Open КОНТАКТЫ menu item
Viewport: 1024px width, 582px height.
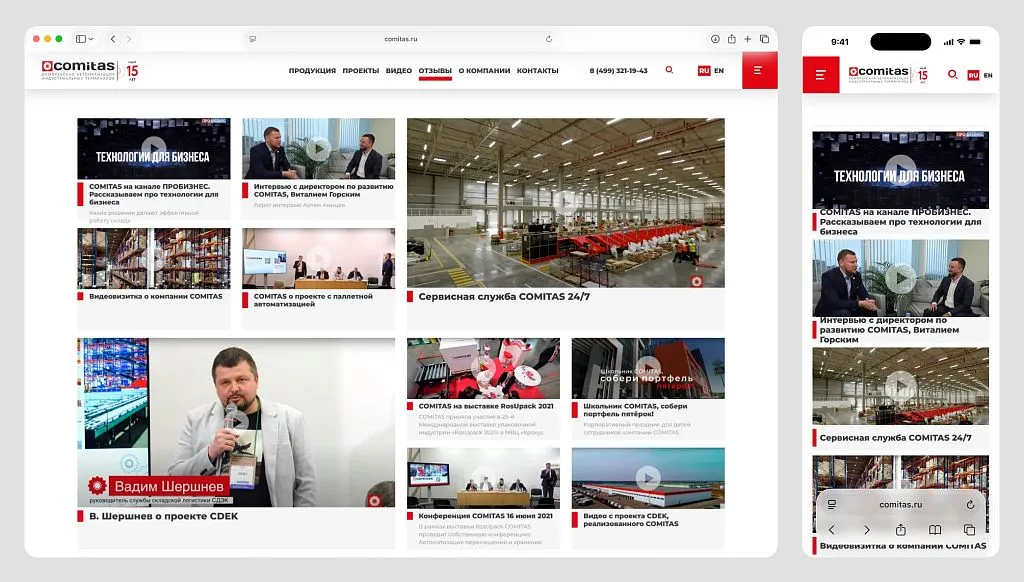point(537,71)
